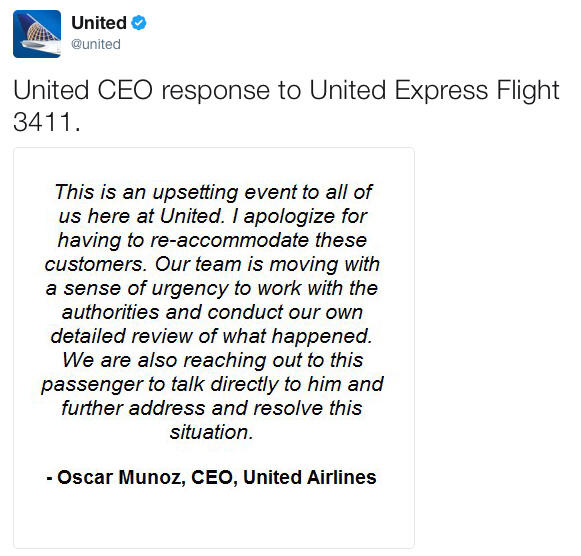Click the 'United Express Flight' phrase

click(x=434, y=90)
